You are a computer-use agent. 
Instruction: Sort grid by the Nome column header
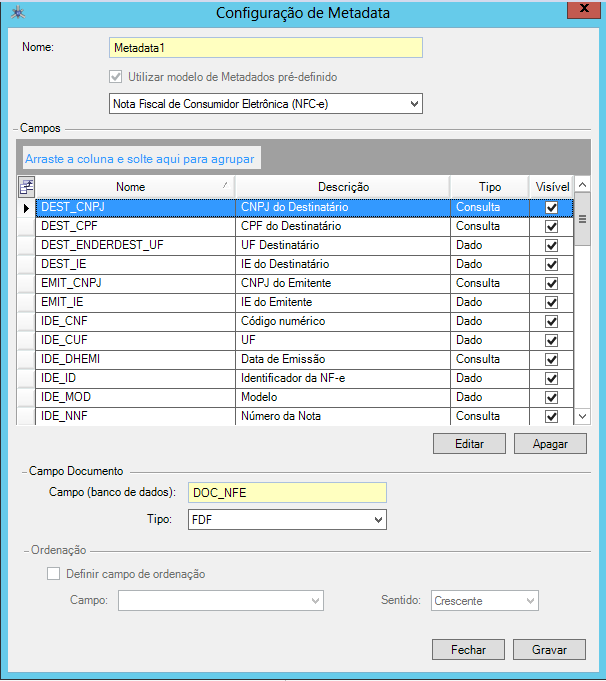click(x=130, y=187)
